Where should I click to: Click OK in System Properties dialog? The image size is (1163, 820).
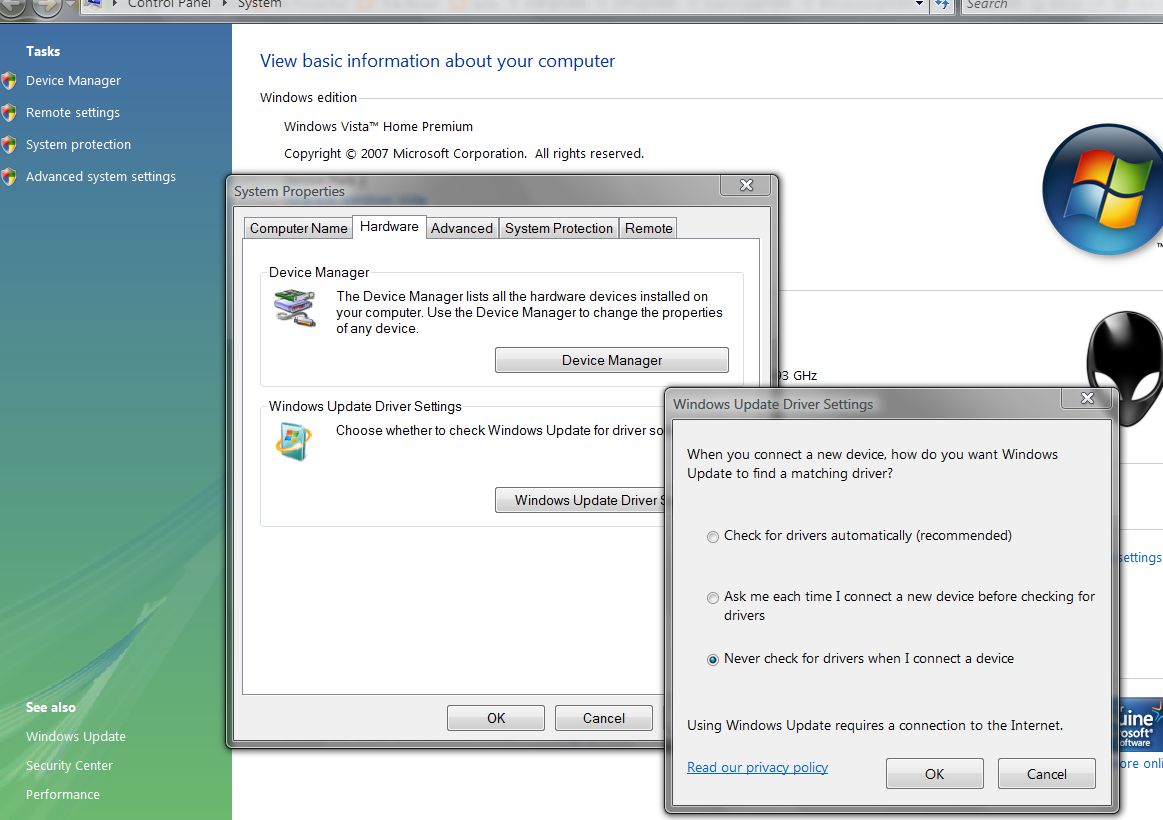(495, 718)
